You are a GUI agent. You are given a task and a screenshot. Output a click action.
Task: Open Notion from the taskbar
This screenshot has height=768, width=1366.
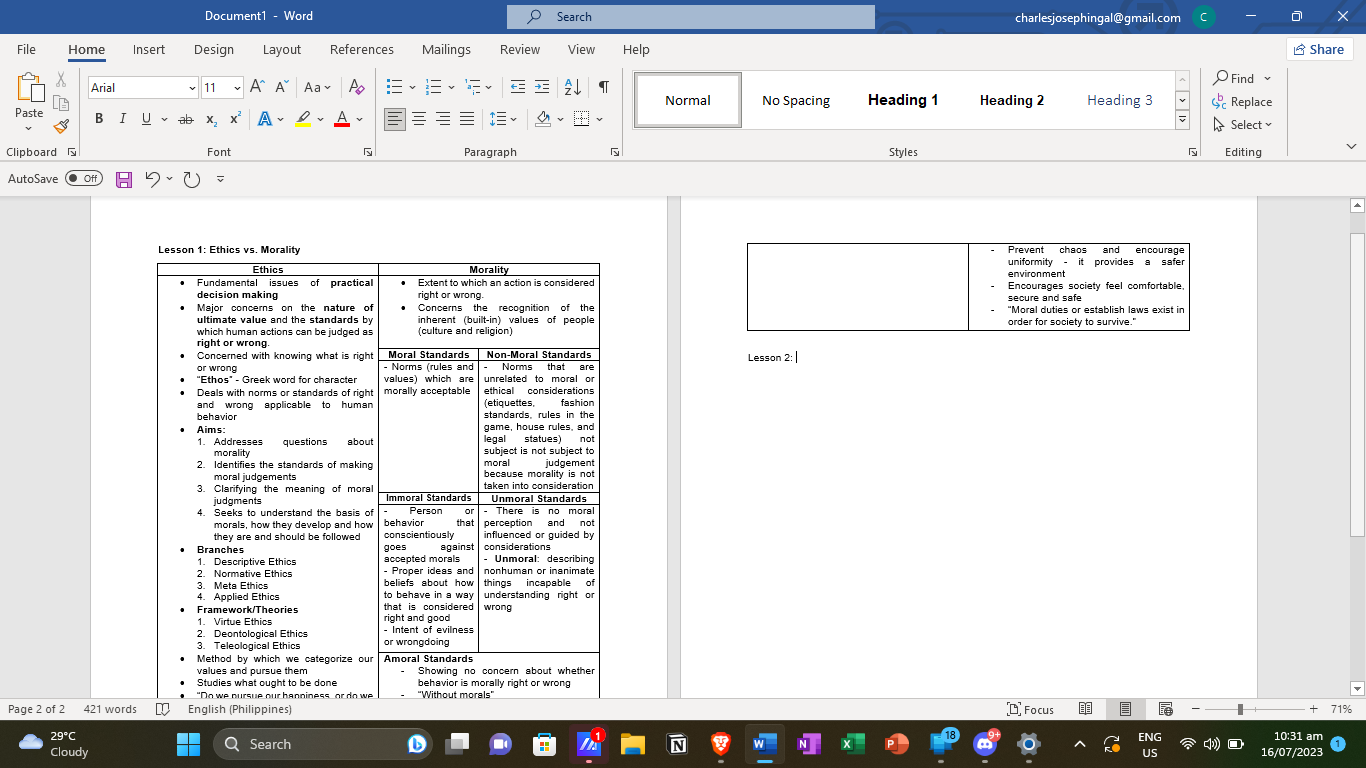pyautogui.click(x=678, y=744)
